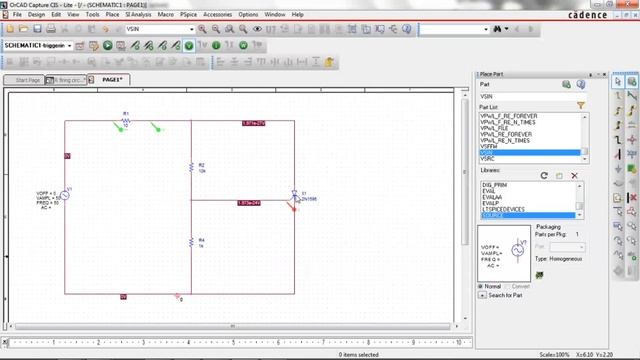Open the Accessories menu

coord(218,14)
